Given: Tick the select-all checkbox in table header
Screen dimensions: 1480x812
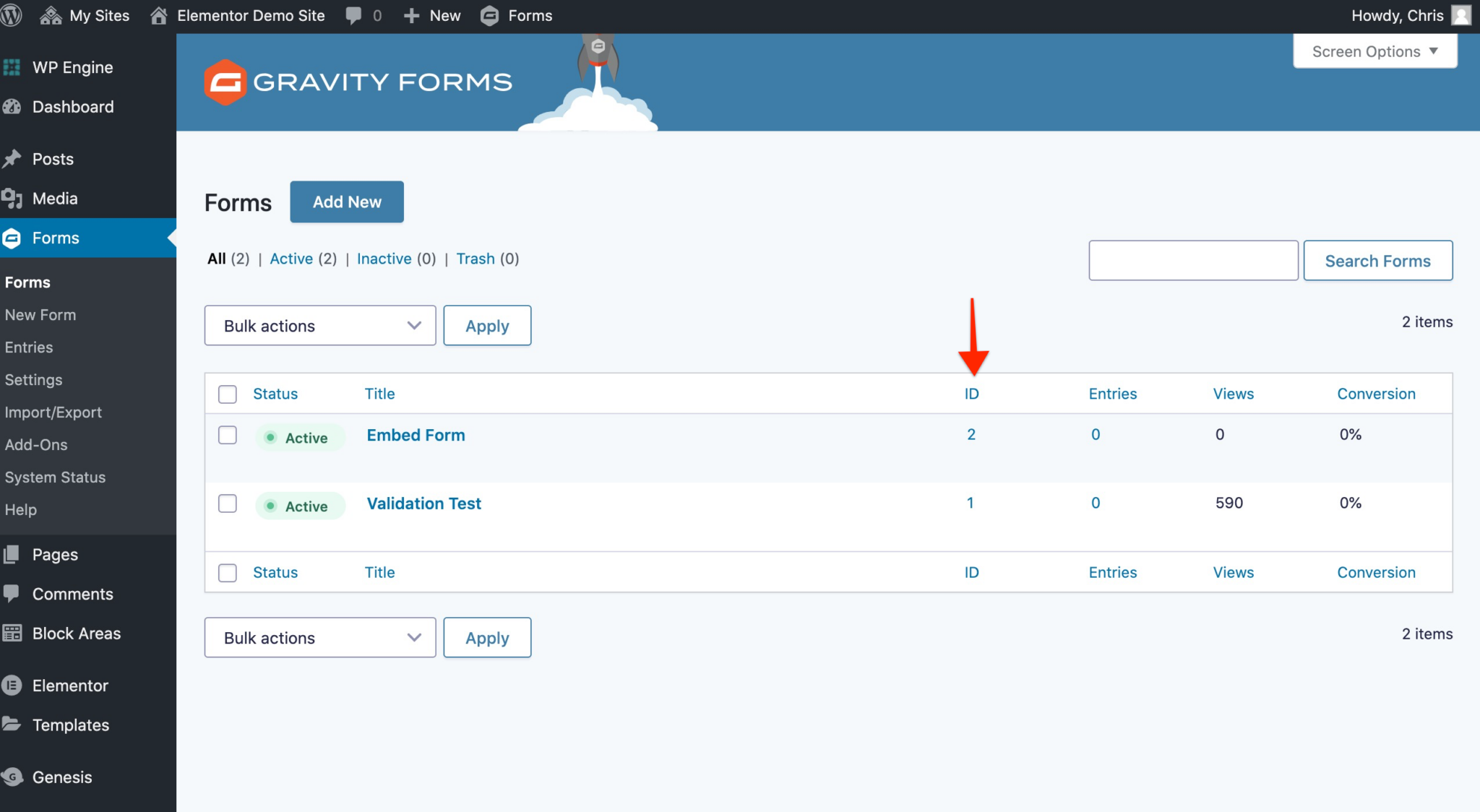Looking at the screenshot, I should tap(228, 394).
